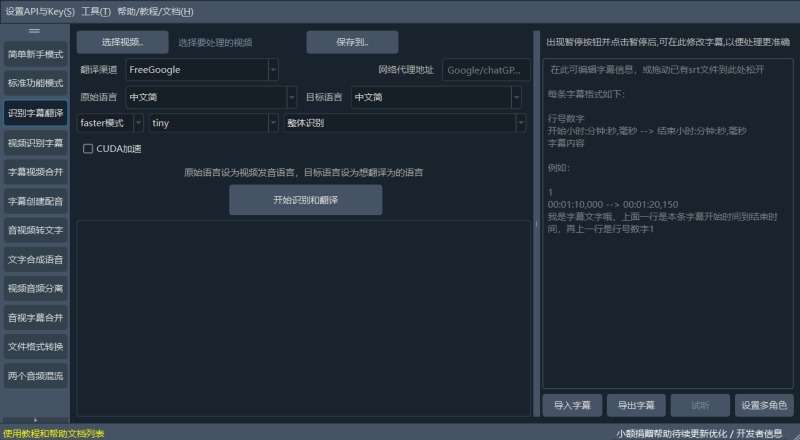Open 小额捐赠帮助持续更新优化 / 开发者信息 link
Image resolution: width=800 pixels, height=440 pixels.
coord(699,433)
